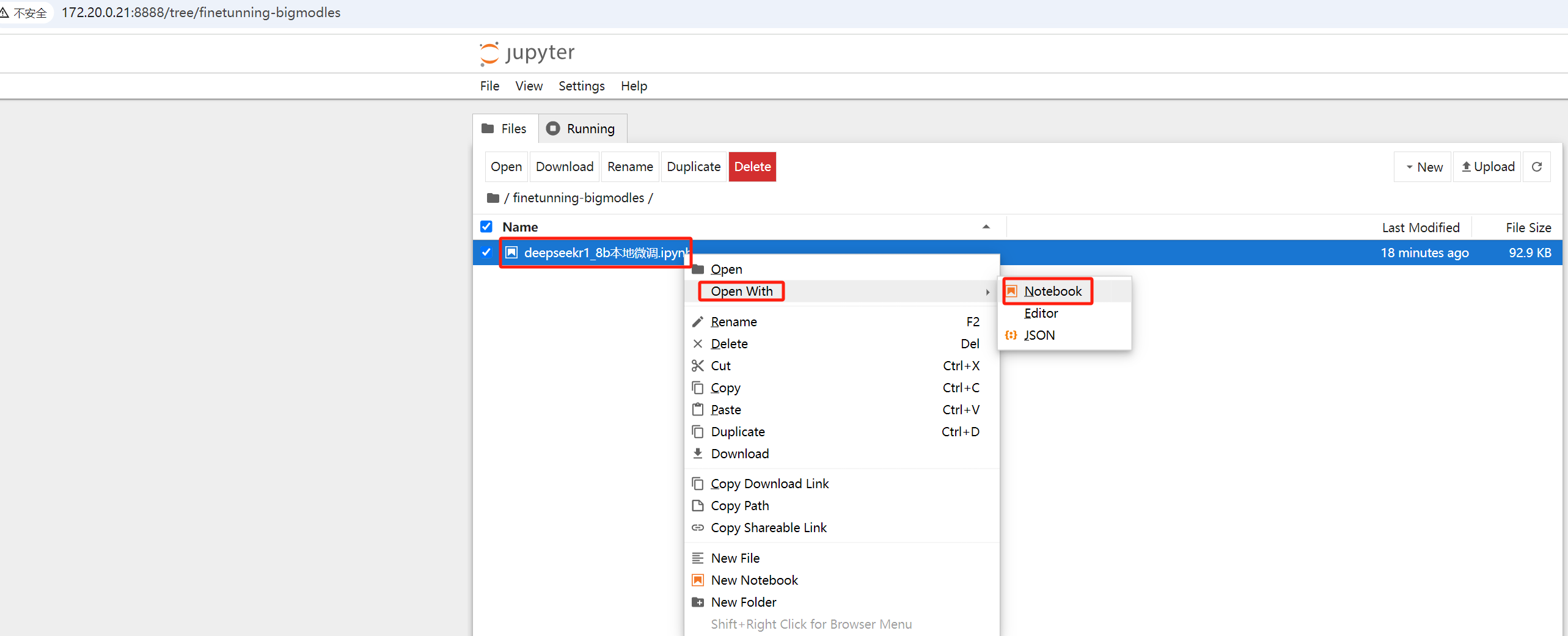Choose Editor from Open With submenu
1568x636 pixels.
(1064, 313)
